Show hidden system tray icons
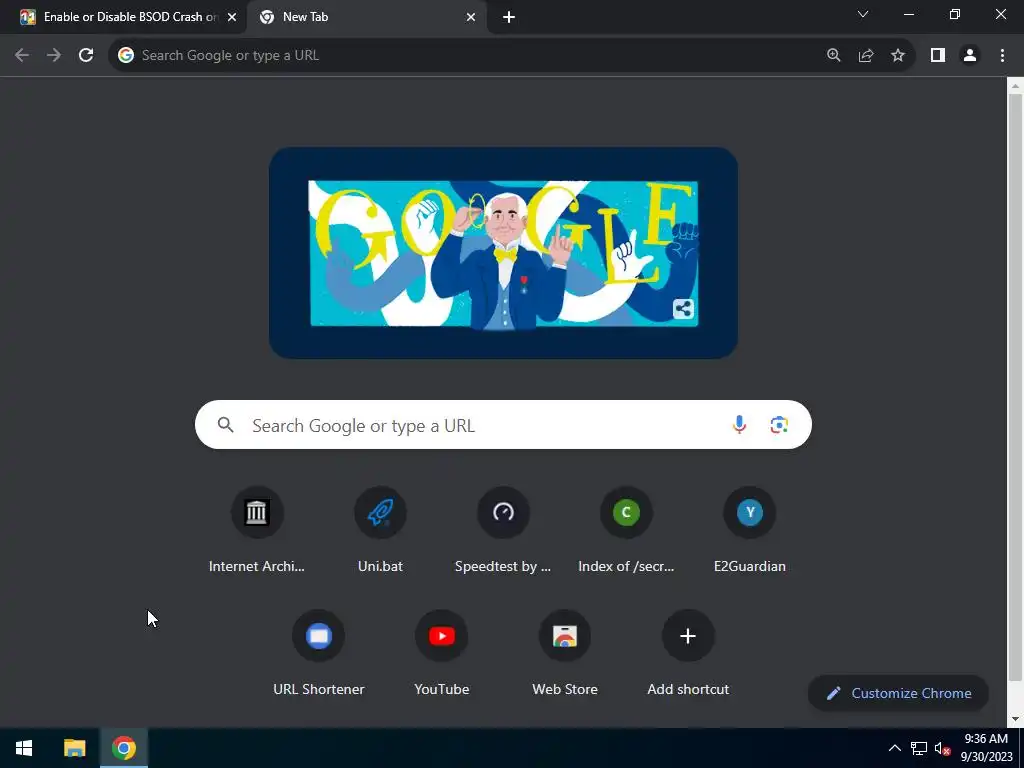Viewport: 1024px width, 768px height. [x=895, y=748]
